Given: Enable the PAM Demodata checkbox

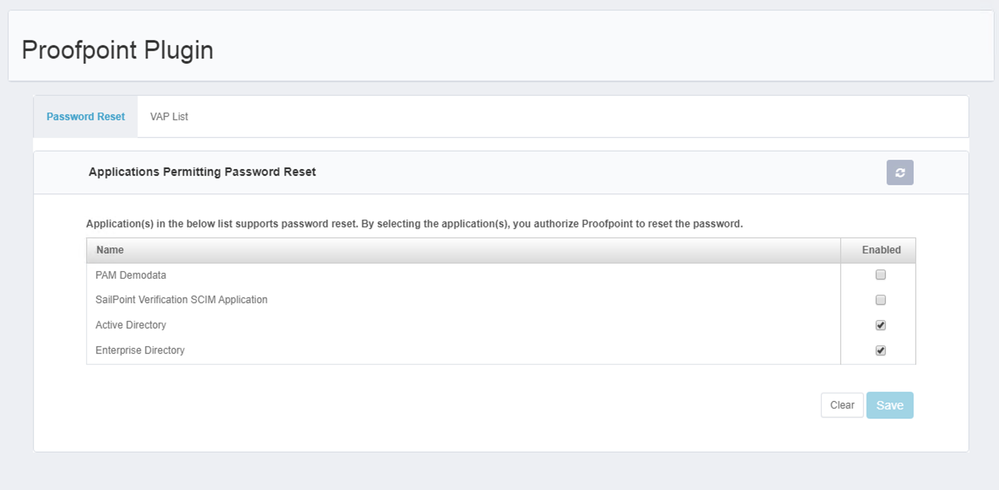Looking at the screenshot, I should coord(880,275).
